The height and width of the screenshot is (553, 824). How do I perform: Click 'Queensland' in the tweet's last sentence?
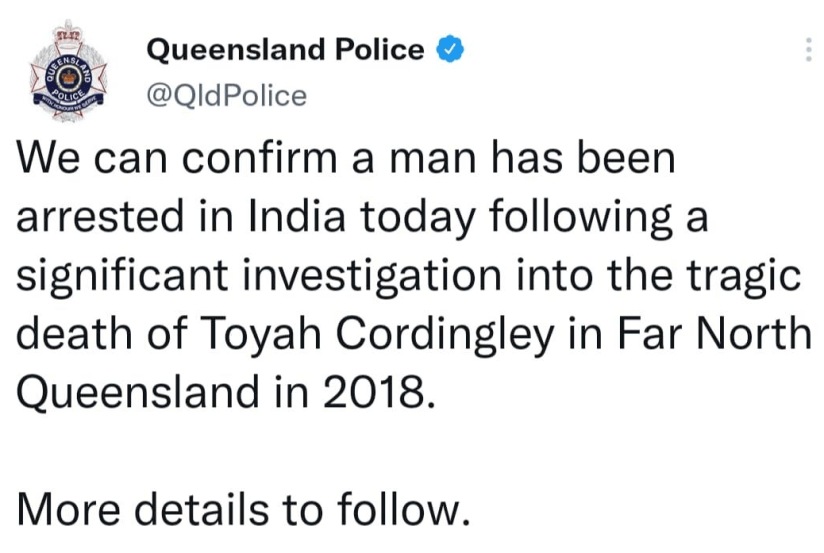138,394
